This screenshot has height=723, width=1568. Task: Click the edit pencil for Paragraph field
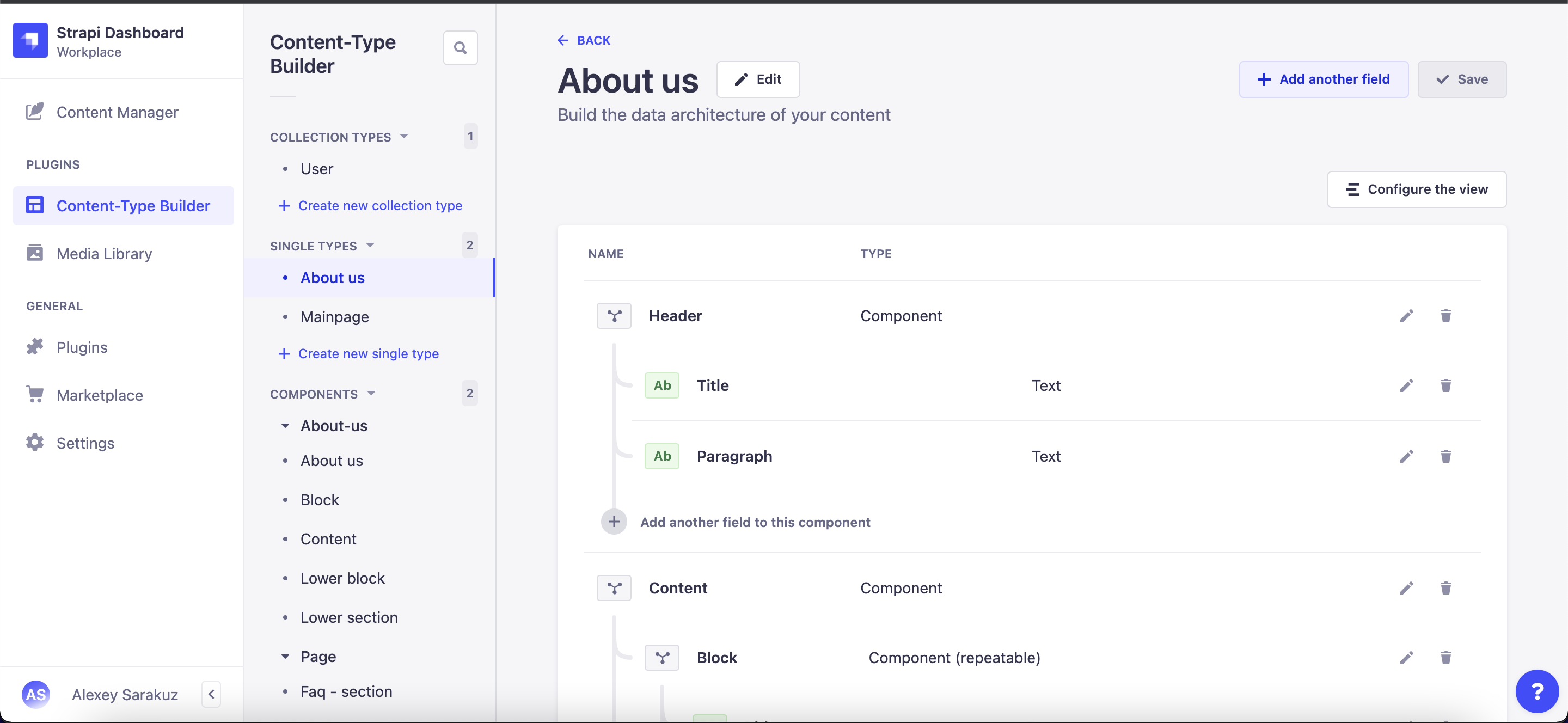tap(1406, 456)
